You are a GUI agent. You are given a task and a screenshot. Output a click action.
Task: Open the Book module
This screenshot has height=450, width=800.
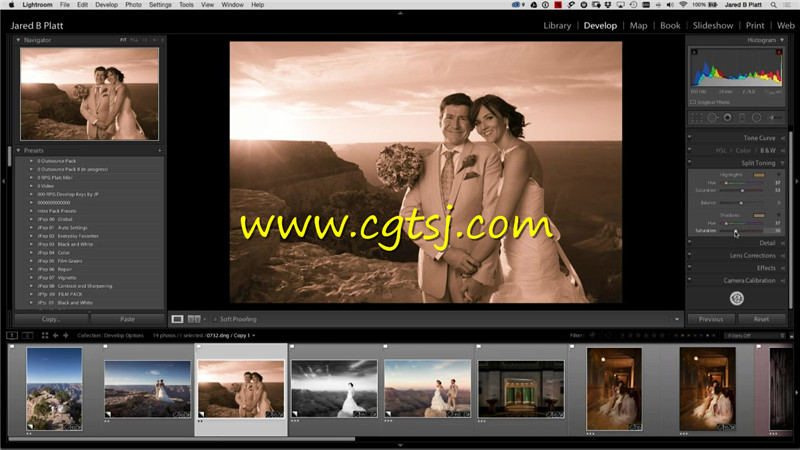(670, 26)
